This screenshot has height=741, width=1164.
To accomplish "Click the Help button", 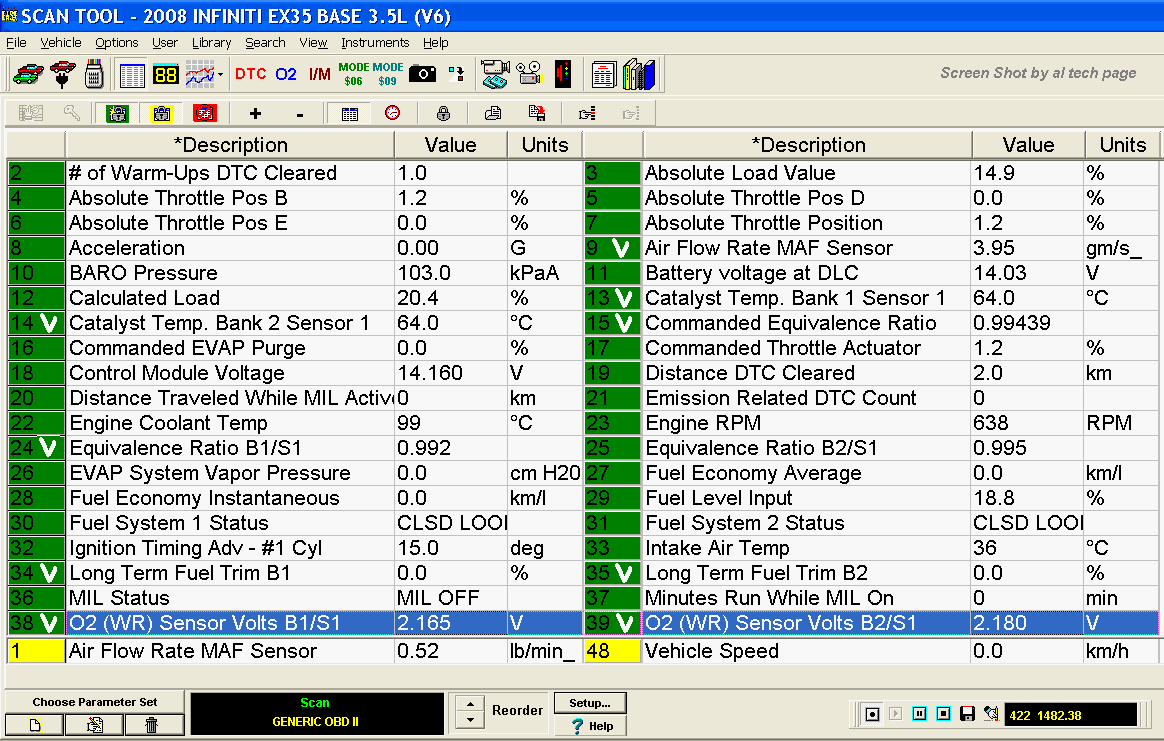I will click(590, 726).
